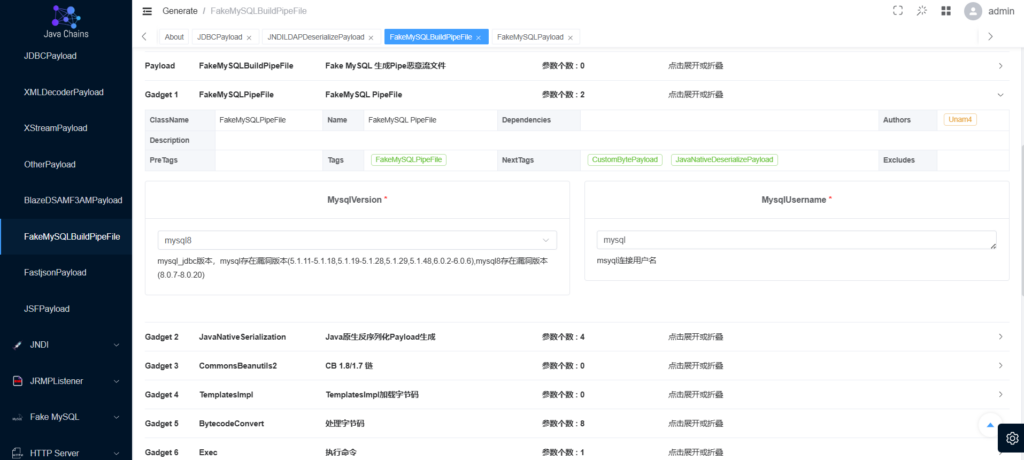
Task: Click the Java Chains logo
Action: tap(66, 20)
